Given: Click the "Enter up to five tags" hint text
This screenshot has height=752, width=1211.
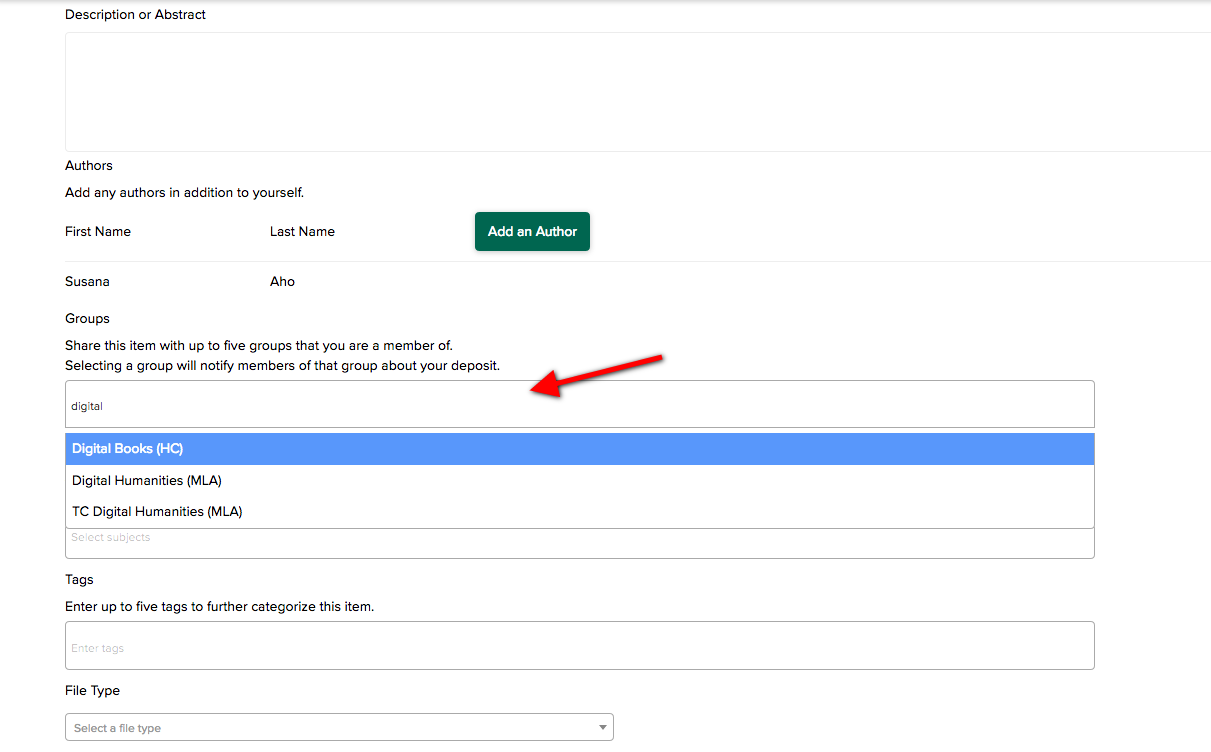Looking at the screenshot, I should (x=219, y=606).
